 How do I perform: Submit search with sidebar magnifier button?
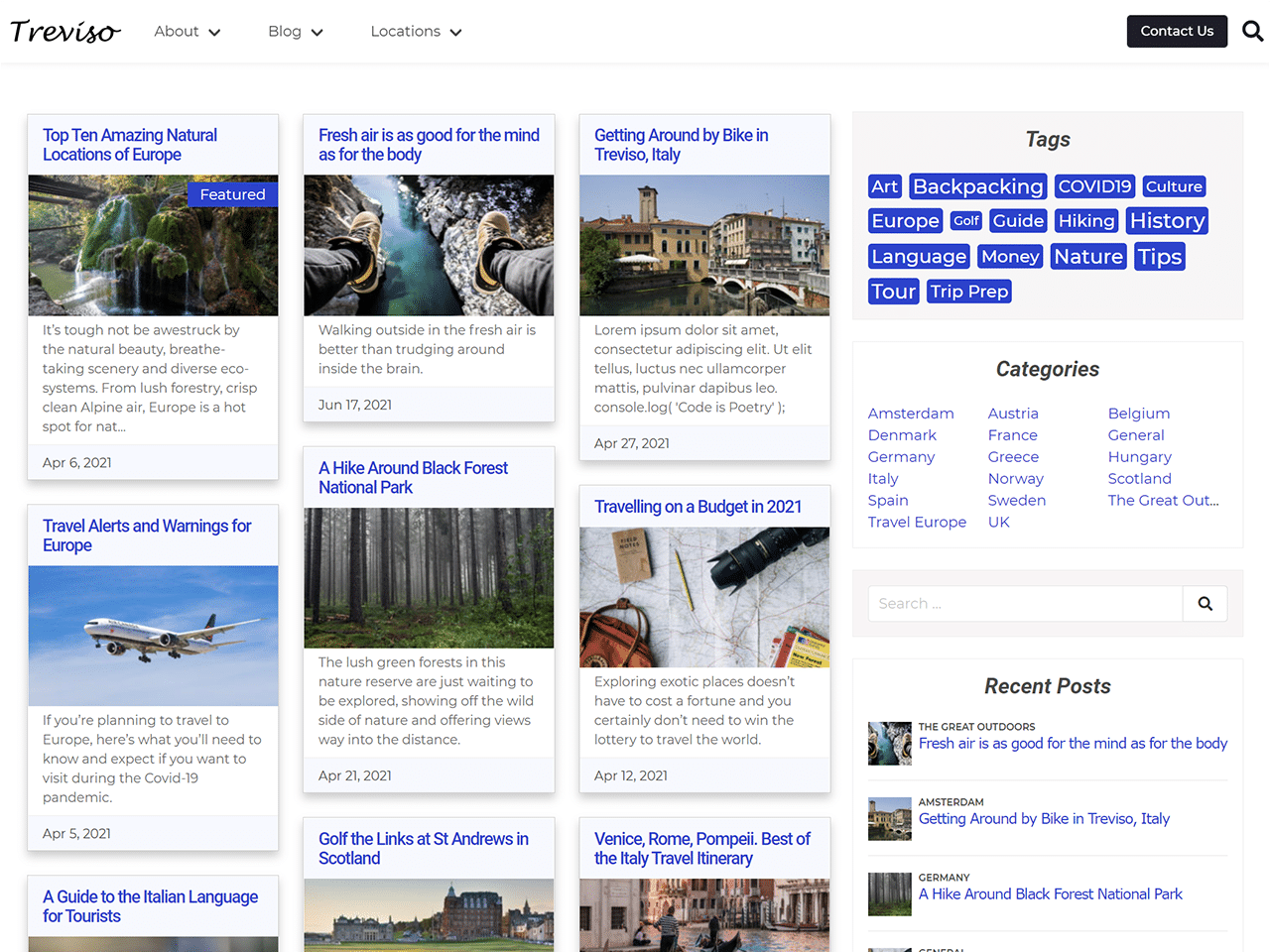pos(1205,603)
